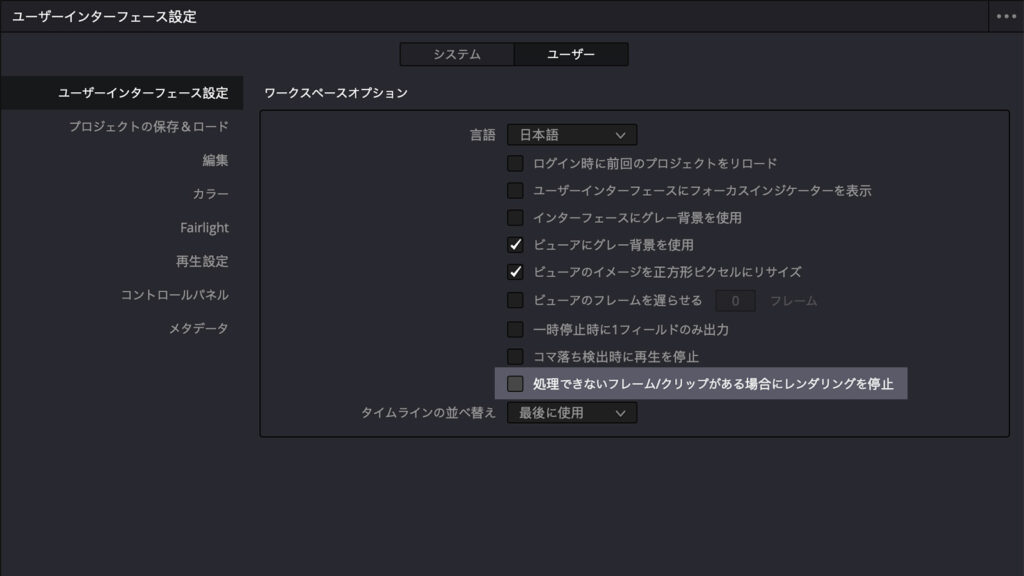The image size is (1024, 576).
Task: Open the 再生設定 category
Action: 202,261
